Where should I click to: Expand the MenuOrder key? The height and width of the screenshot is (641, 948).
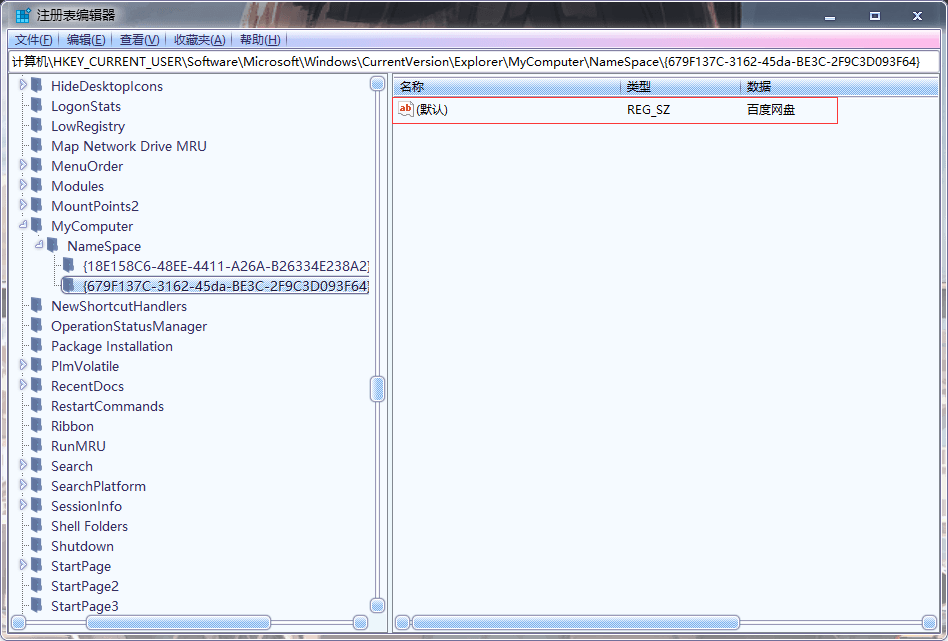(x=23, y=164)
